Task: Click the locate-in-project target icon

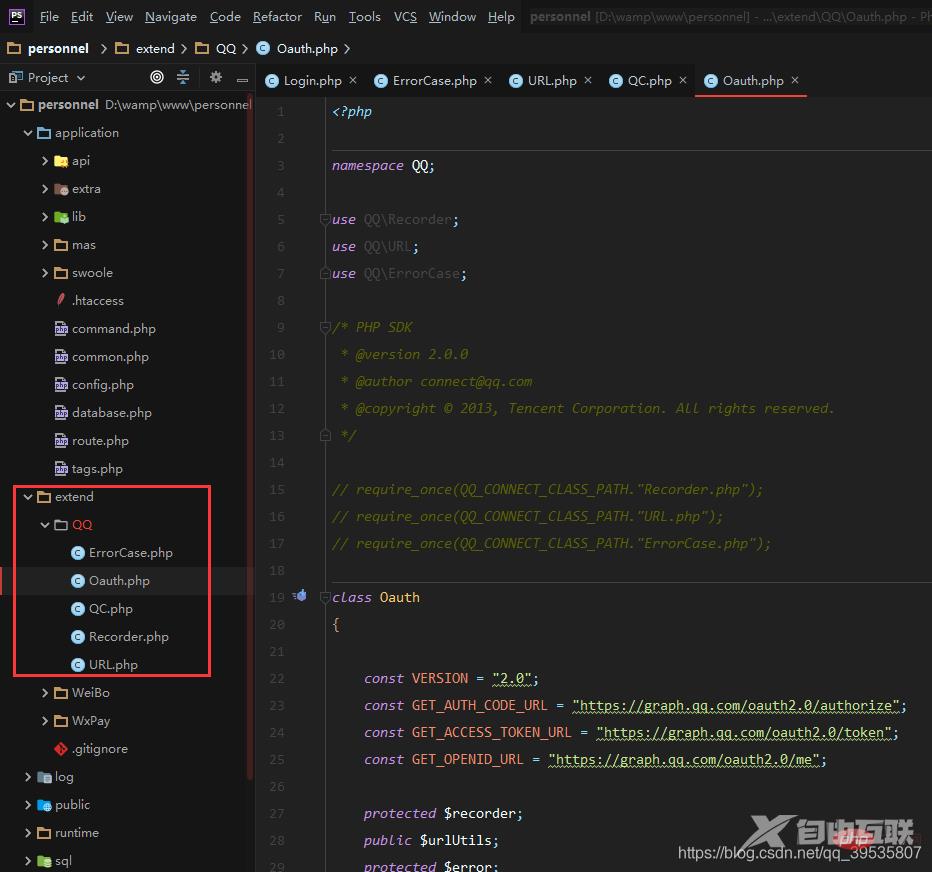Action: click(x=157, y=77)
